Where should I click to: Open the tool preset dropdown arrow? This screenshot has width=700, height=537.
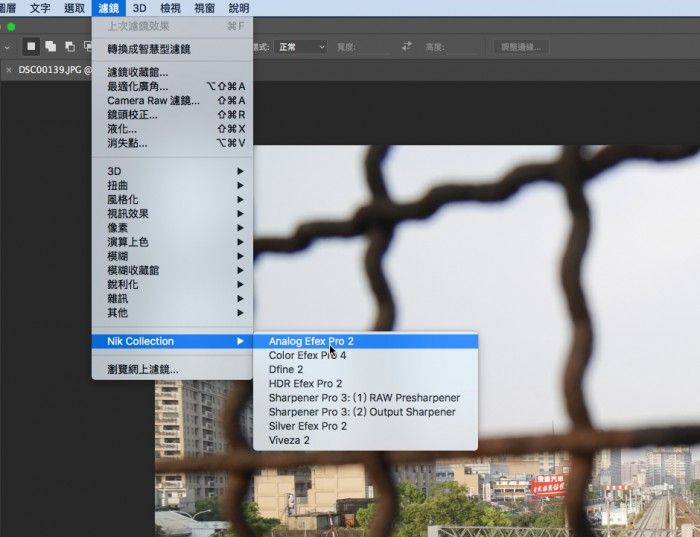point(8,46)
